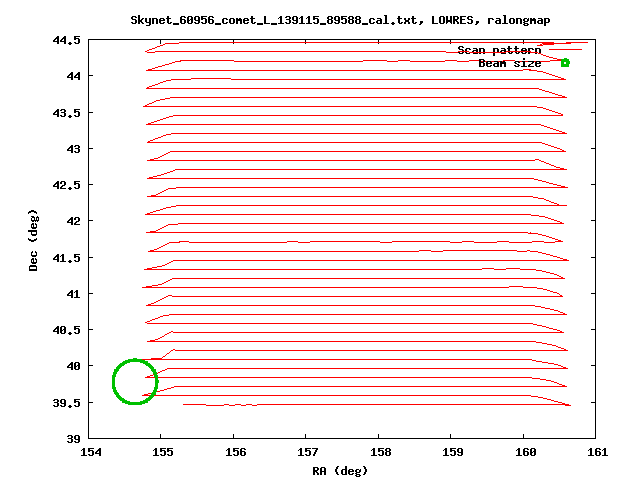Select the 'Beam size' legend label
The height and width of the screenshot is (480, 640).
509,63
